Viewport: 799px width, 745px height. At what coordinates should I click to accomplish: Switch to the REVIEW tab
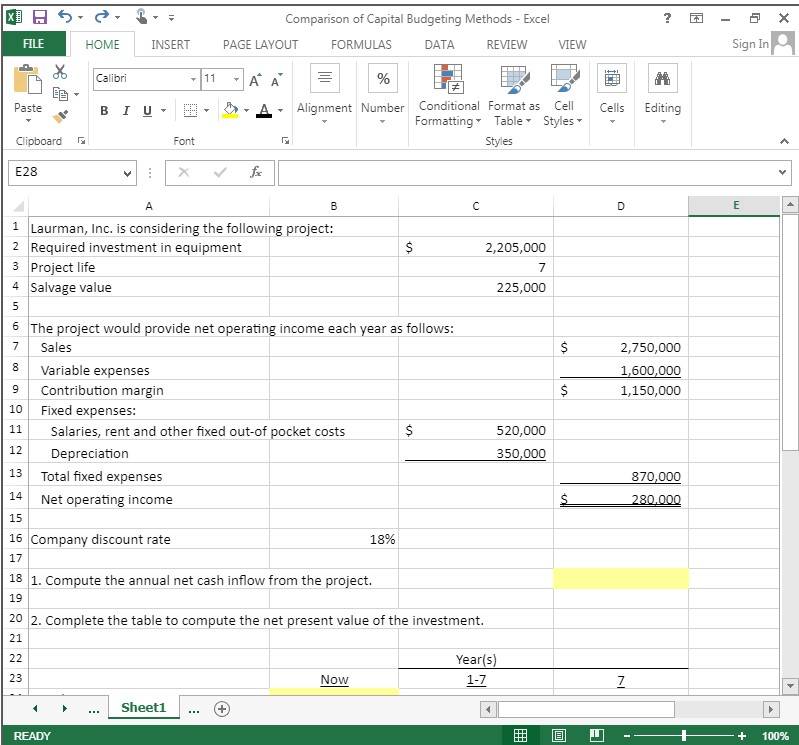coord(507,45)
